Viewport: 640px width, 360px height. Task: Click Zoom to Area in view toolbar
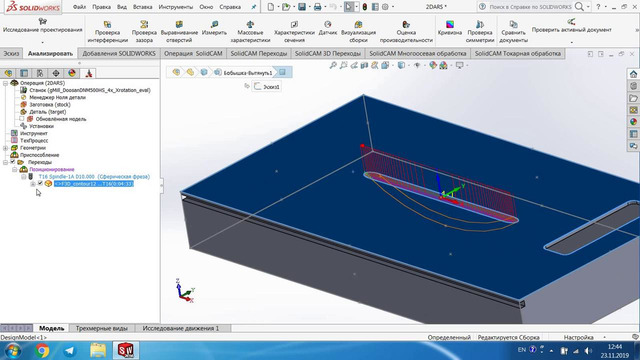[x=344, y=65]
